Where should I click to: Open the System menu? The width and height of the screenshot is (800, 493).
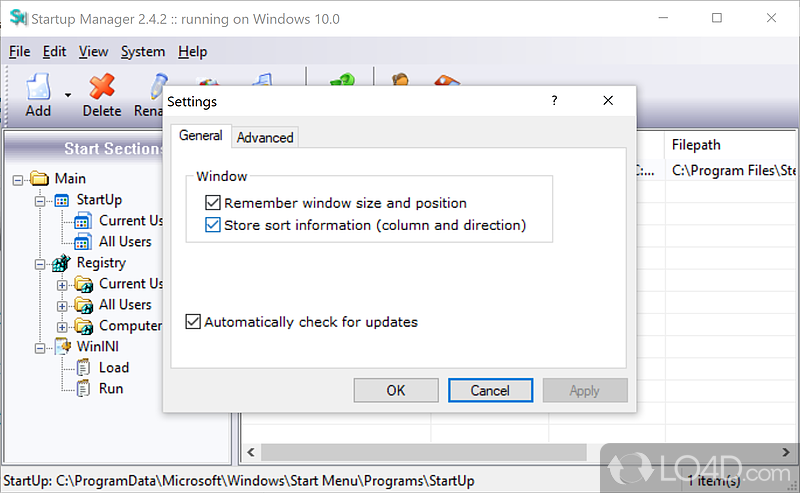[x=143, y=52]
